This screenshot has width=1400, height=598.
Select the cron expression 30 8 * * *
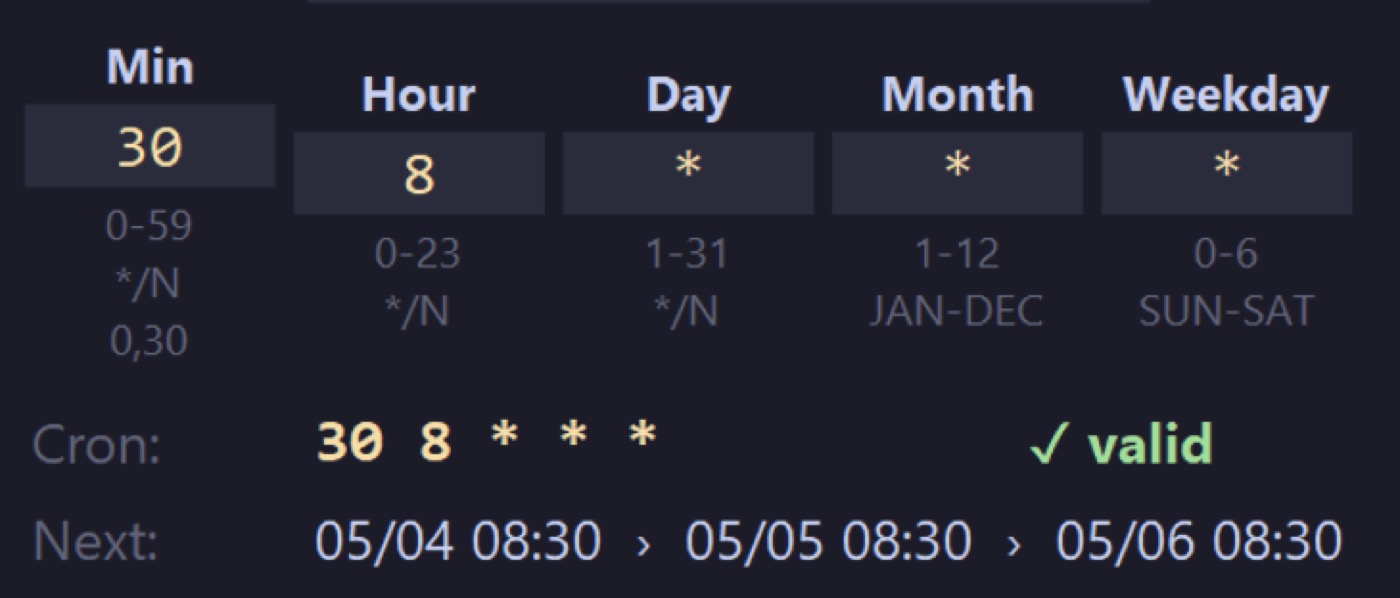[x=486, y=441]
